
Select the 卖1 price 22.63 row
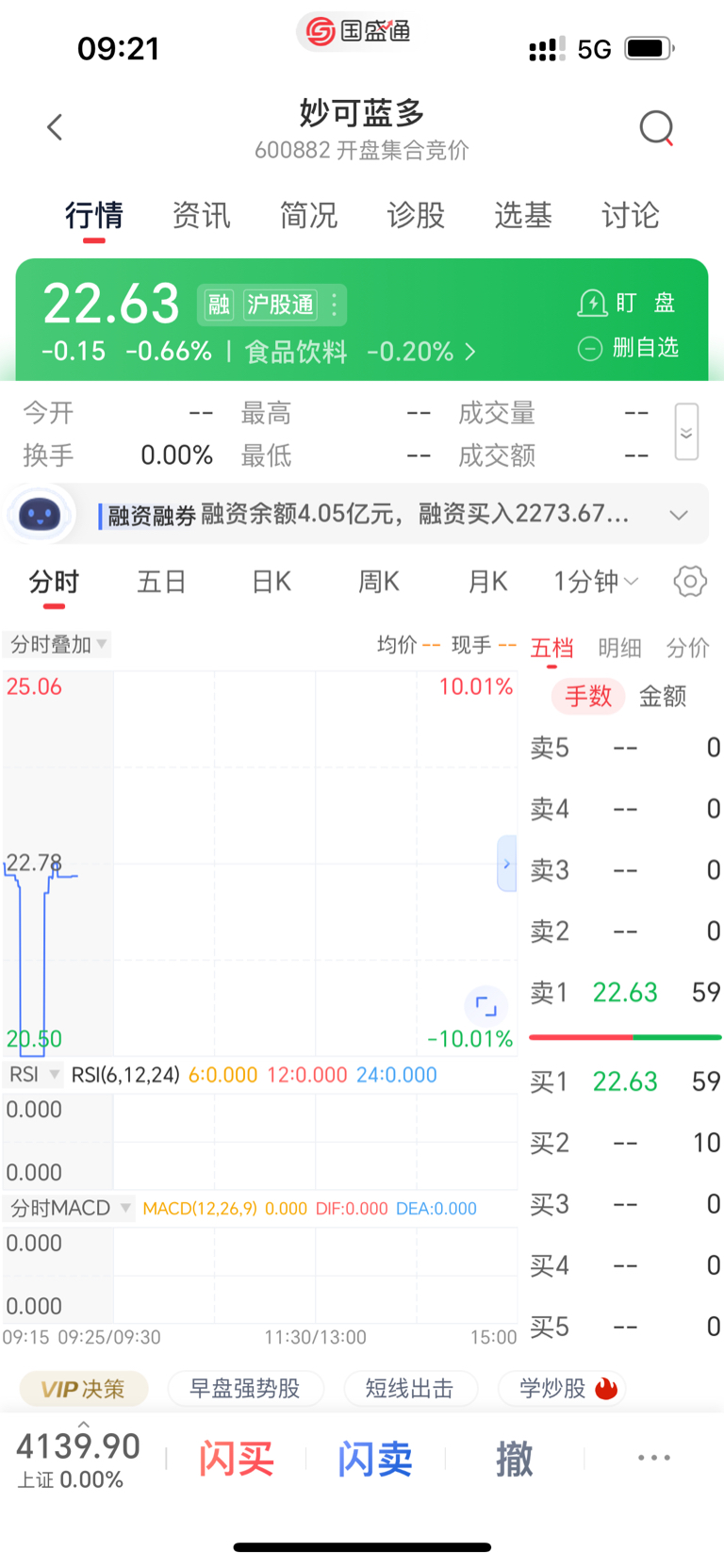[x=625, y=992]
